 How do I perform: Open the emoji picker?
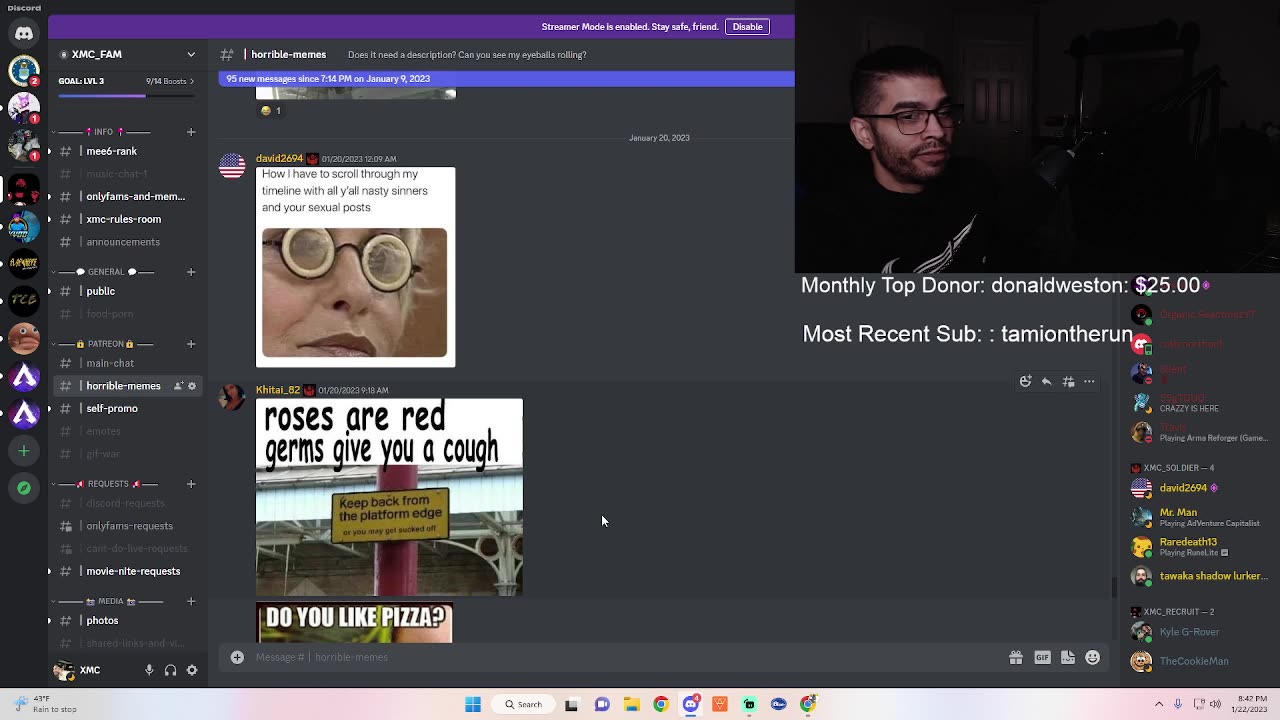tap(1092, 657)
